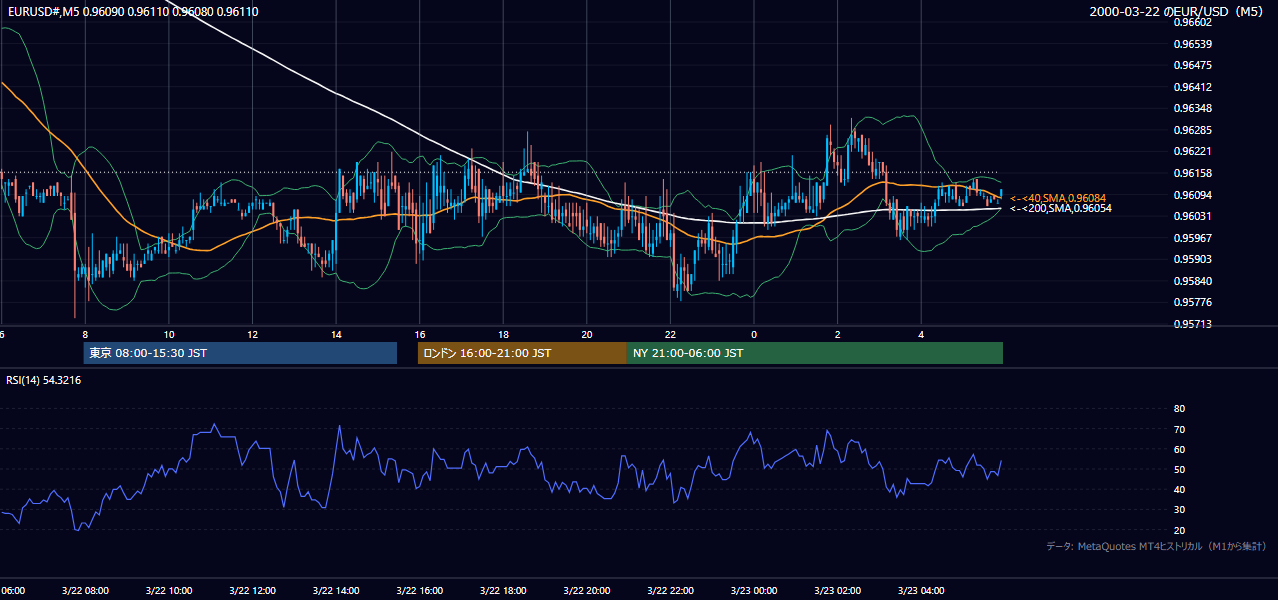Click the 0.96094 price axis label
This screenshot has width=1278, height=600.
pos(1192,195)
